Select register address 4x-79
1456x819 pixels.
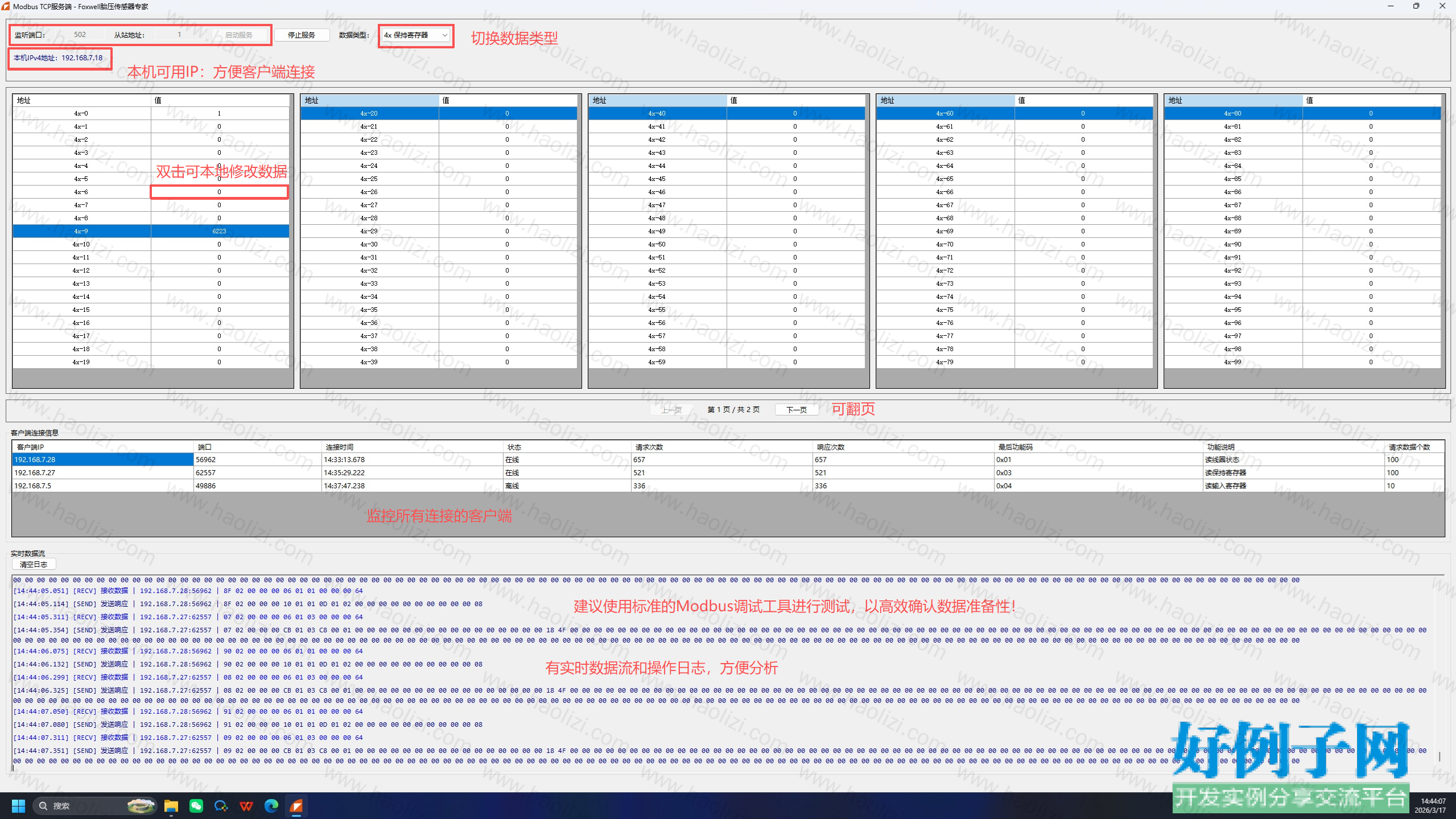pos(945,362)
